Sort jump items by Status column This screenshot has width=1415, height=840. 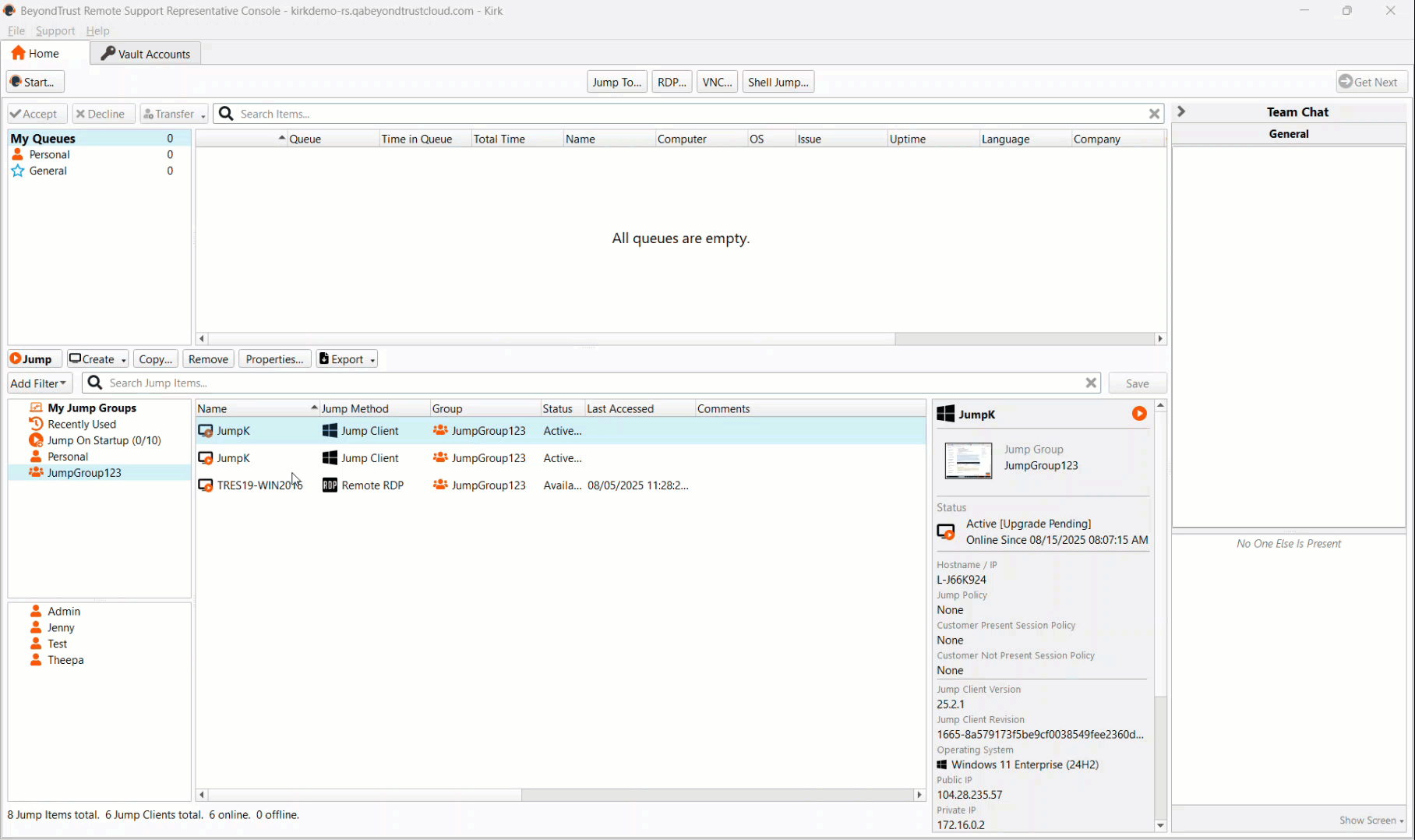[563, 408]
